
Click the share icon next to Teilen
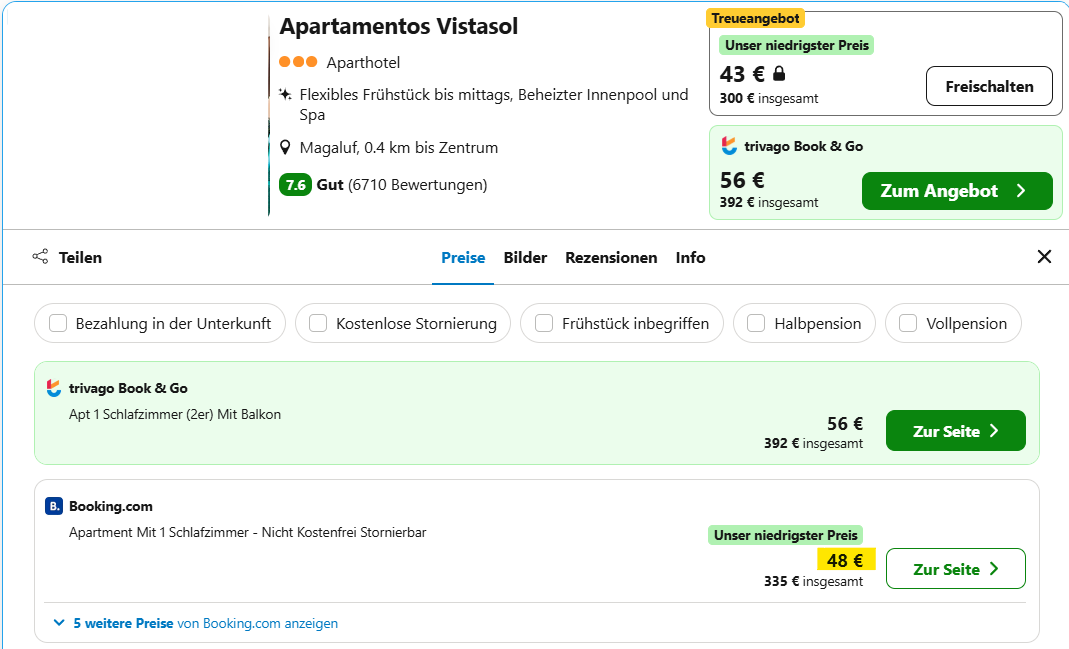[x=40, y=257]
